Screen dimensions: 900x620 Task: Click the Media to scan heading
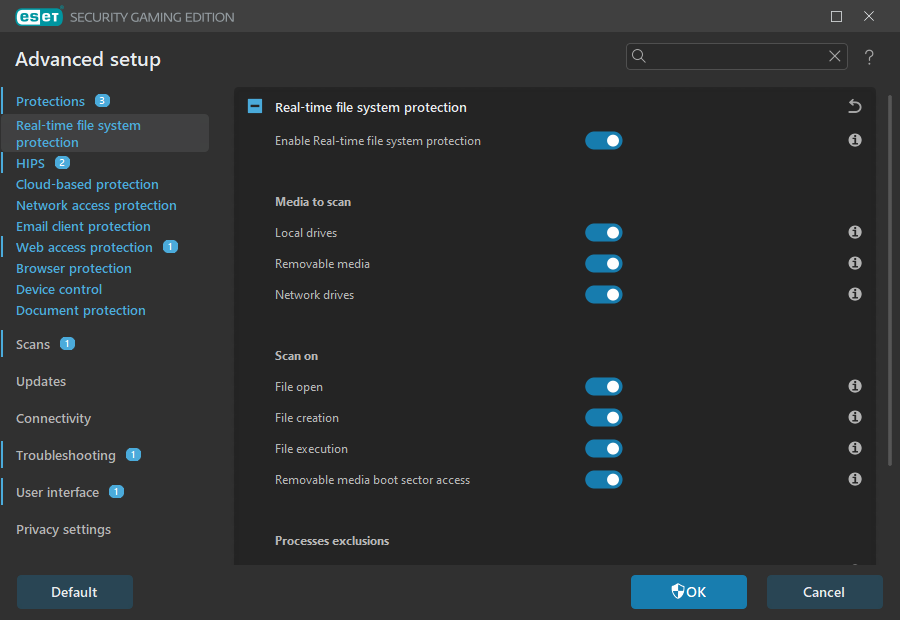click(313, 202)
